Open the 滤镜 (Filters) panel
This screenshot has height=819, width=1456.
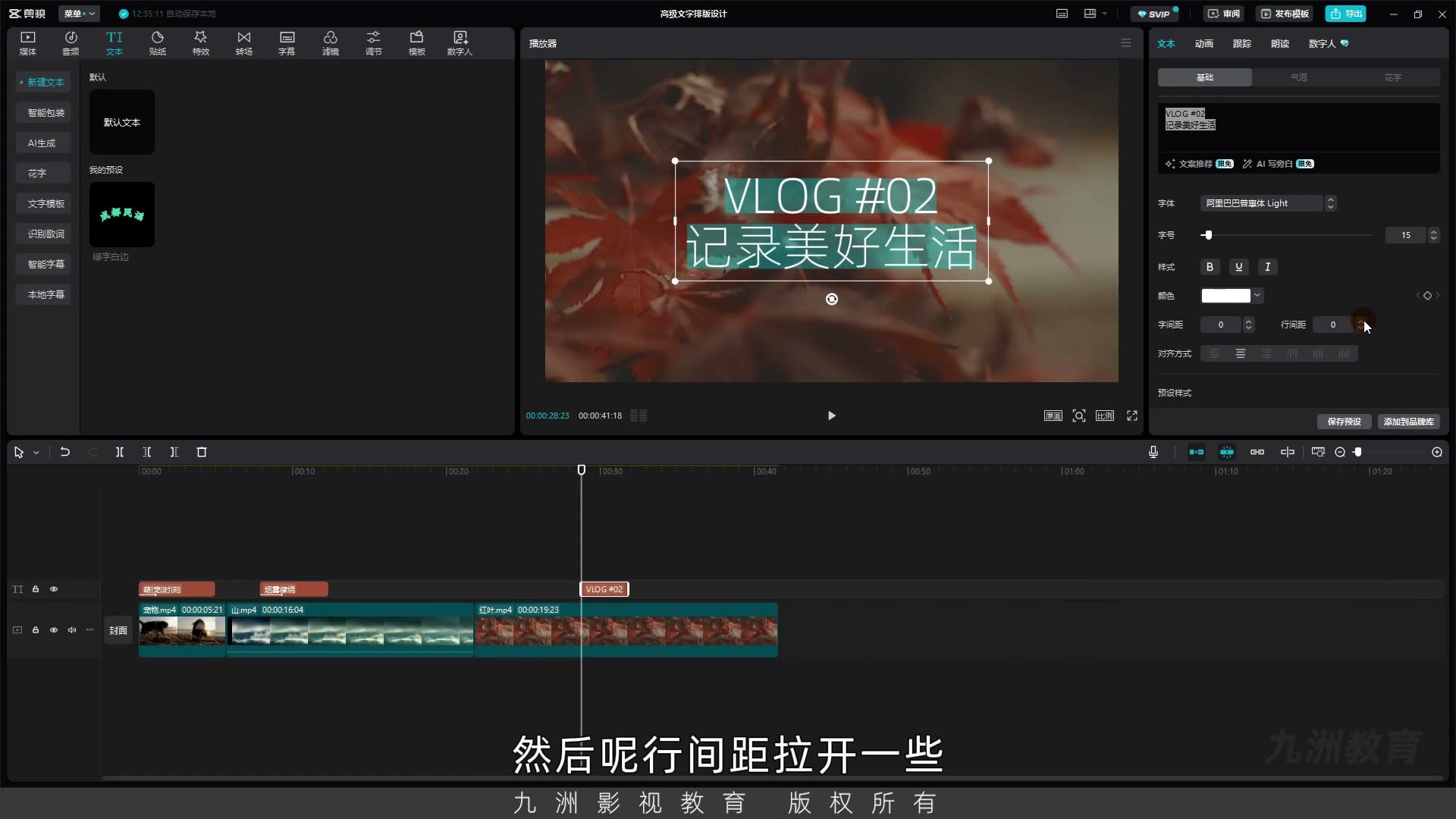tap(330, 43)
